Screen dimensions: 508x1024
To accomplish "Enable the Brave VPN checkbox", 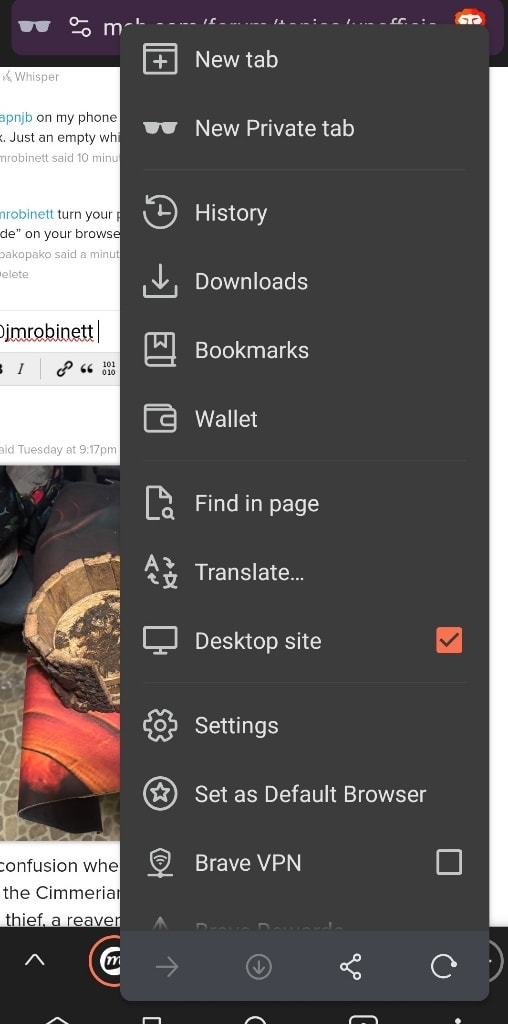I will click(x=449, y=862).
